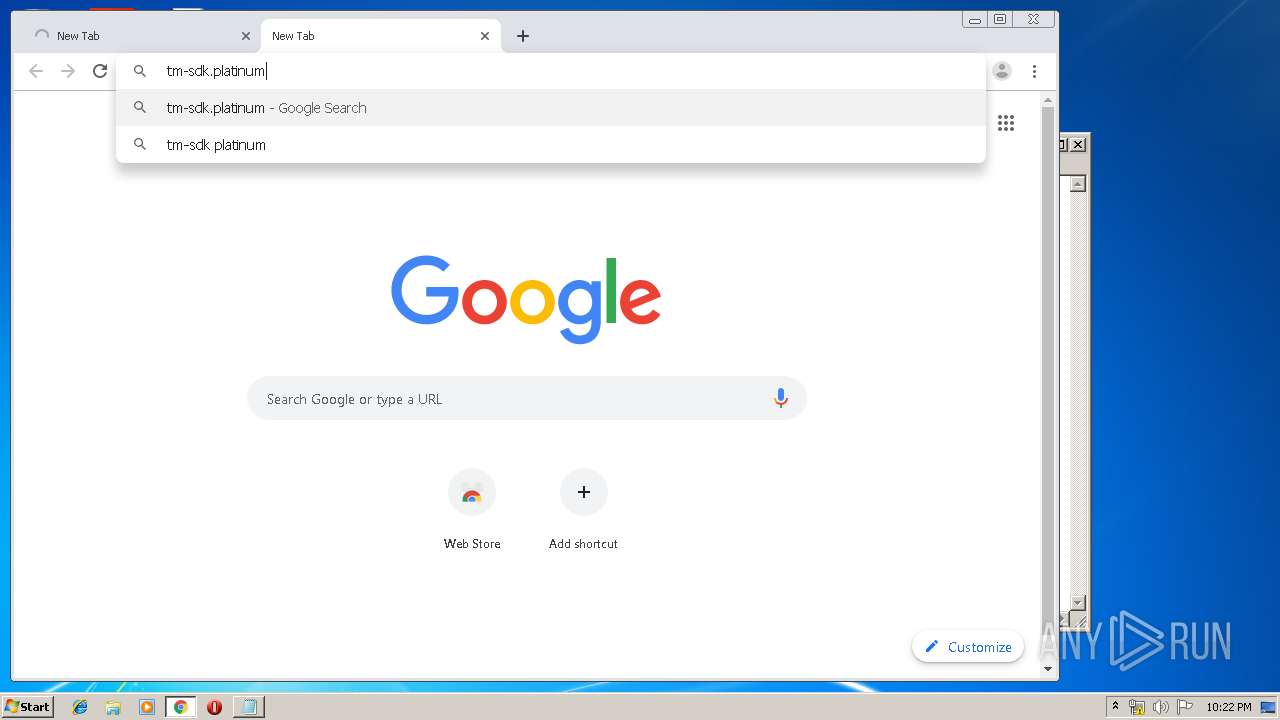
Task: Click the 10:22 PM clock
Action: [1228, 707]
